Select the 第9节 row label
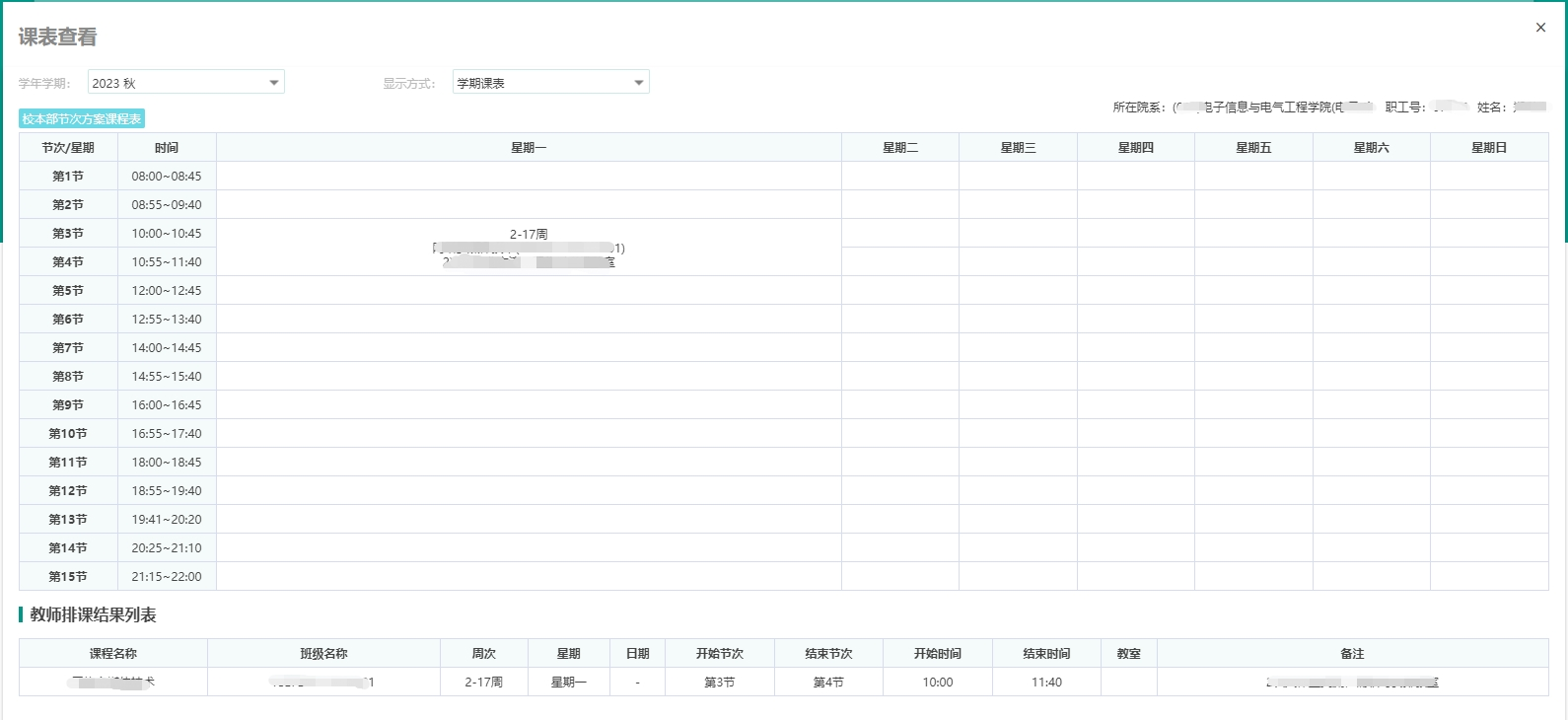The image size is (1568, 720). click(x=68, y=404)
